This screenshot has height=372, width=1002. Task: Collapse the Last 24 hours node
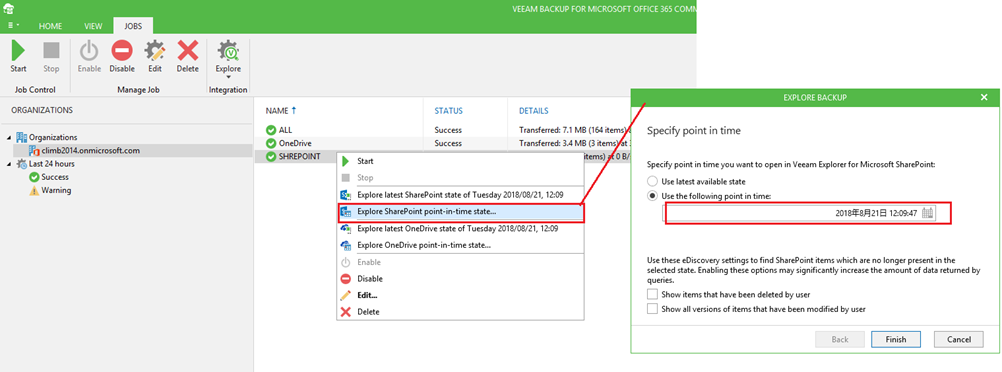(x=9, y=164)
